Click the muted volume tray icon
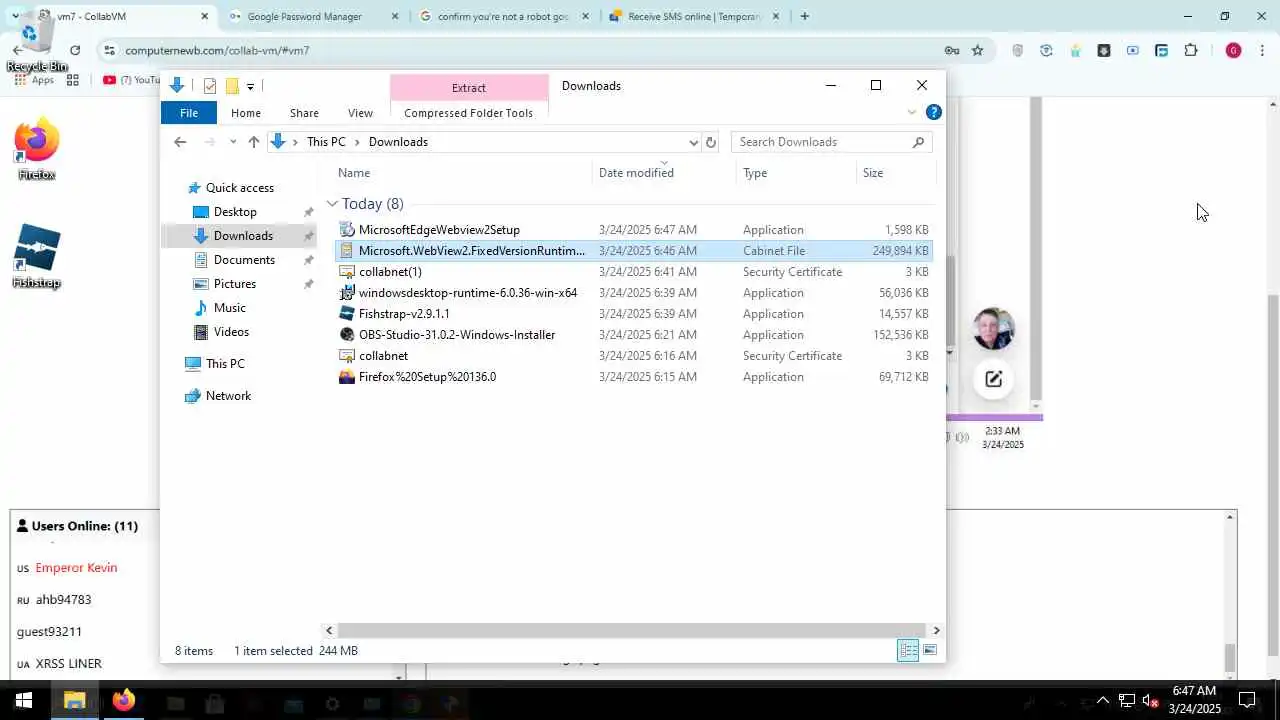1280x720 pixels. (1150, 701)
